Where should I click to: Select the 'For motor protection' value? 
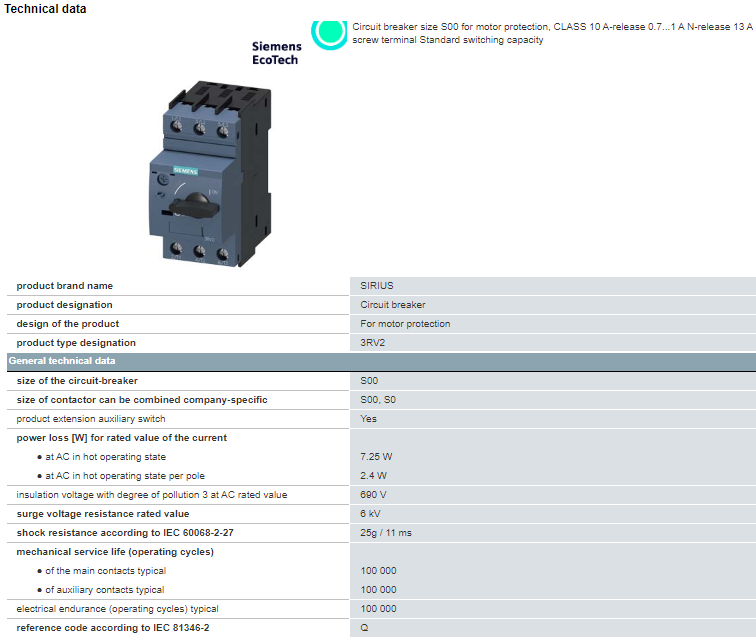405,324
